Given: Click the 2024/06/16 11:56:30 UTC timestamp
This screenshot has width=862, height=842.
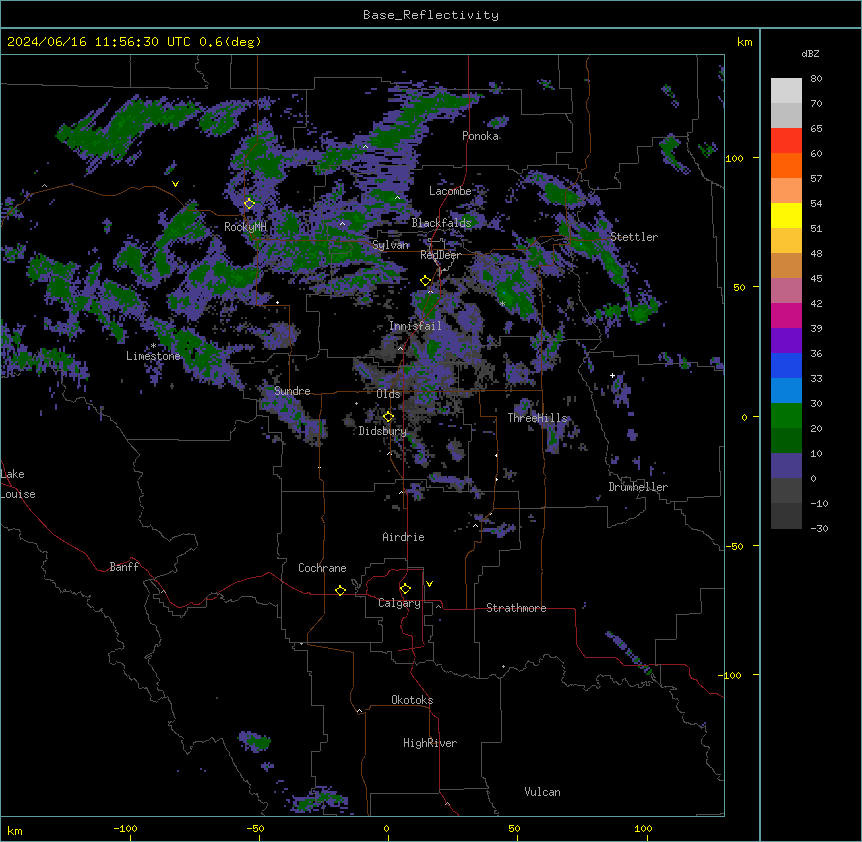Looking at the screenshot, I should [98, 42].
